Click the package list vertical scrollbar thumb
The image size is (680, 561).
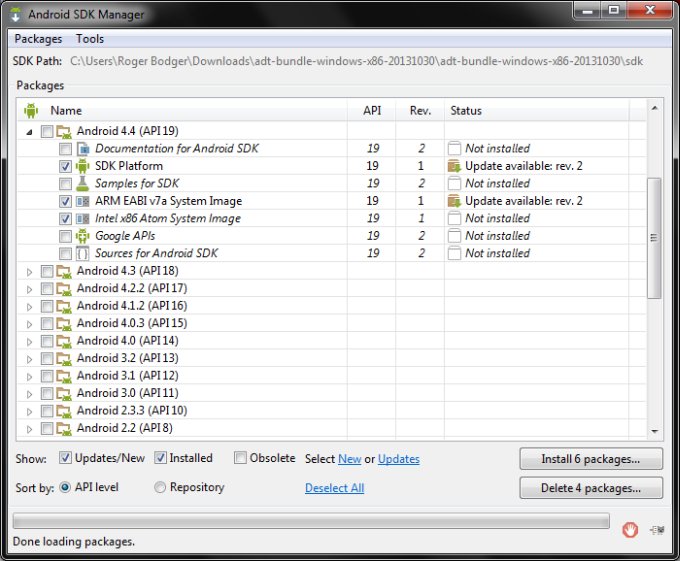(654, 238)
